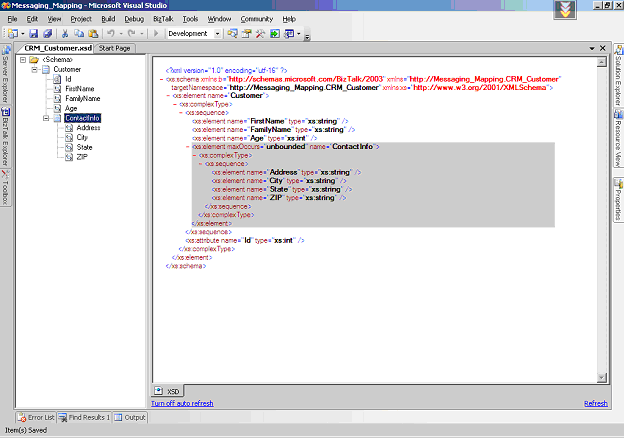Open the Debug menu

134,19
